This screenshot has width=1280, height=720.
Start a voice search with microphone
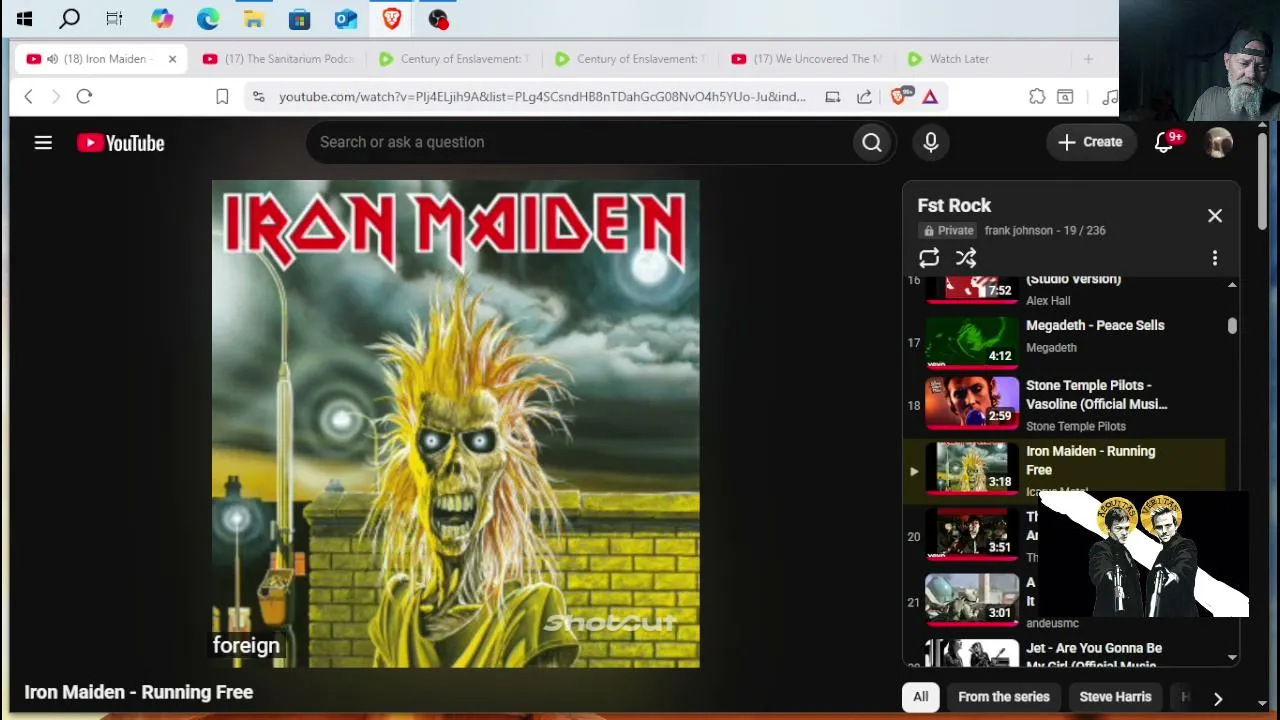[x=931, y=143]
